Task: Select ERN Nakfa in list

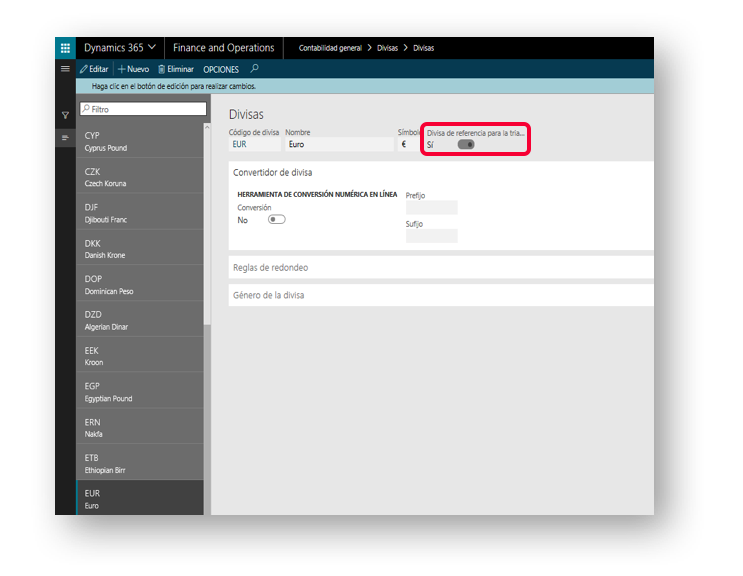Action: [140, 427]
